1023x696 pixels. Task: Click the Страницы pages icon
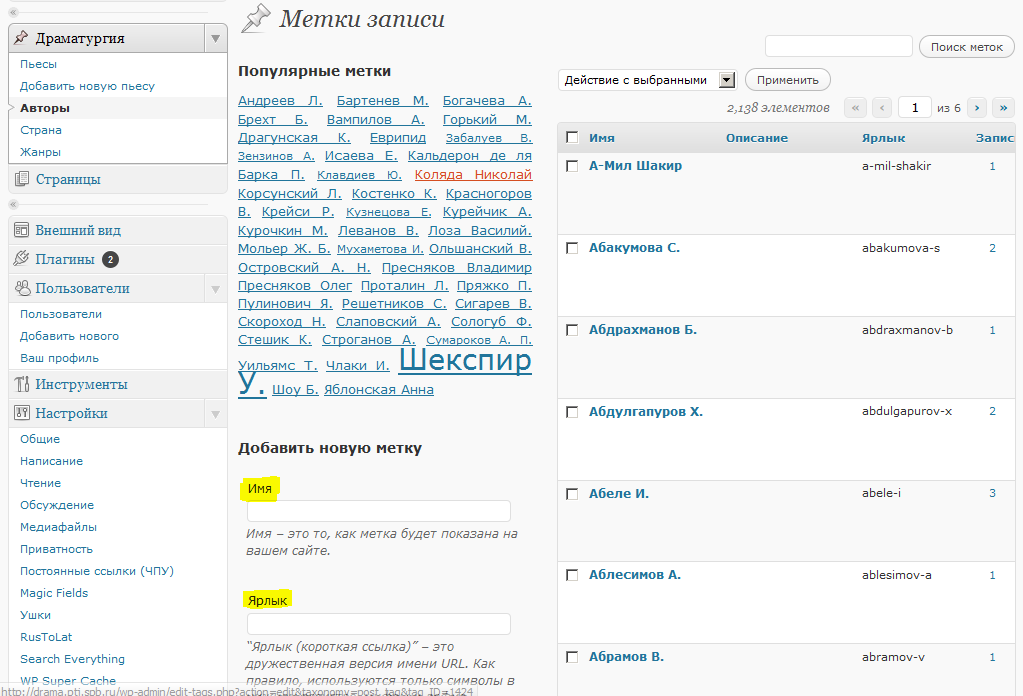(21, 180)
